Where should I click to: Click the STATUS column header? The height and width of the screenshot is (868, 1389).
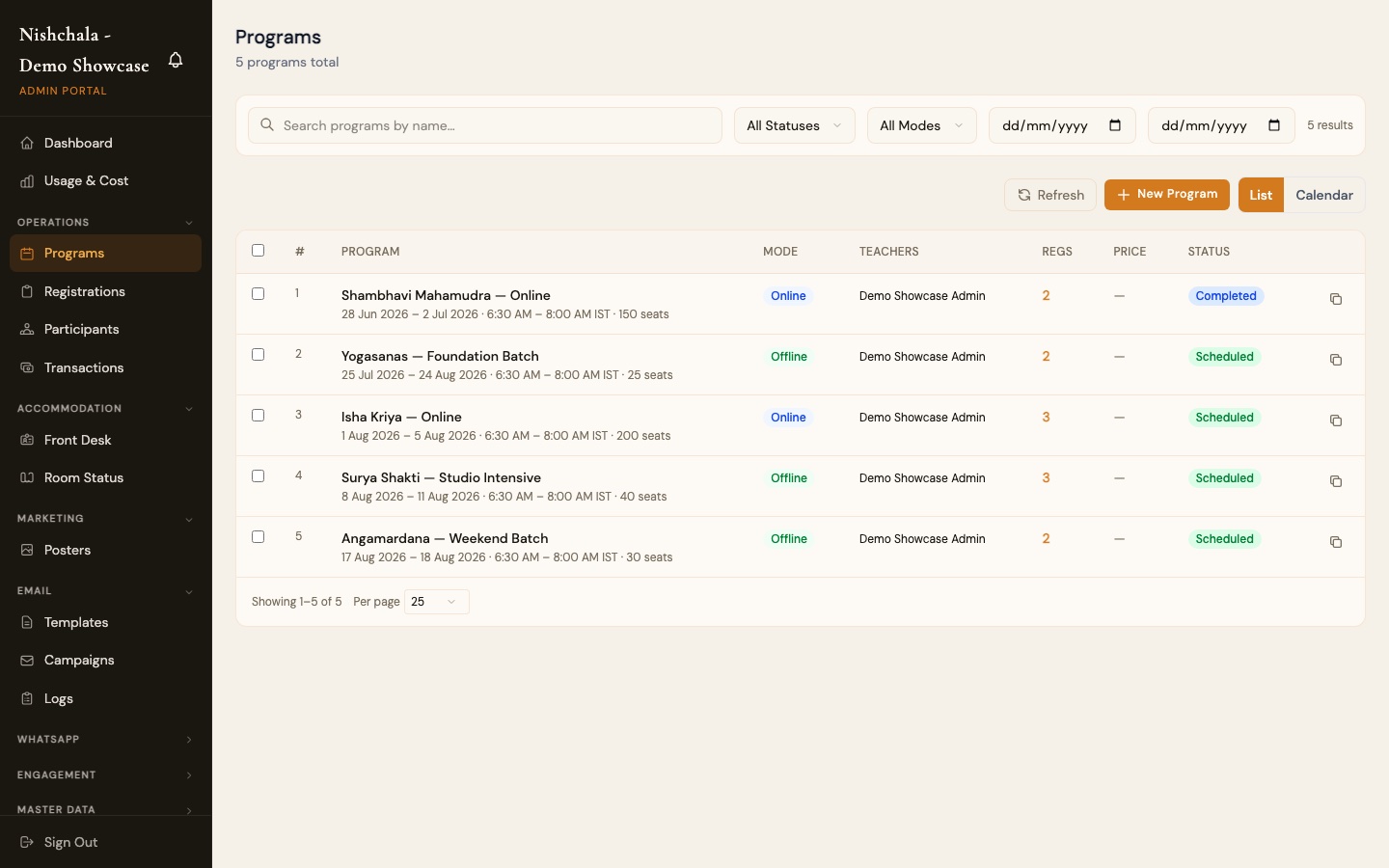1209,252
